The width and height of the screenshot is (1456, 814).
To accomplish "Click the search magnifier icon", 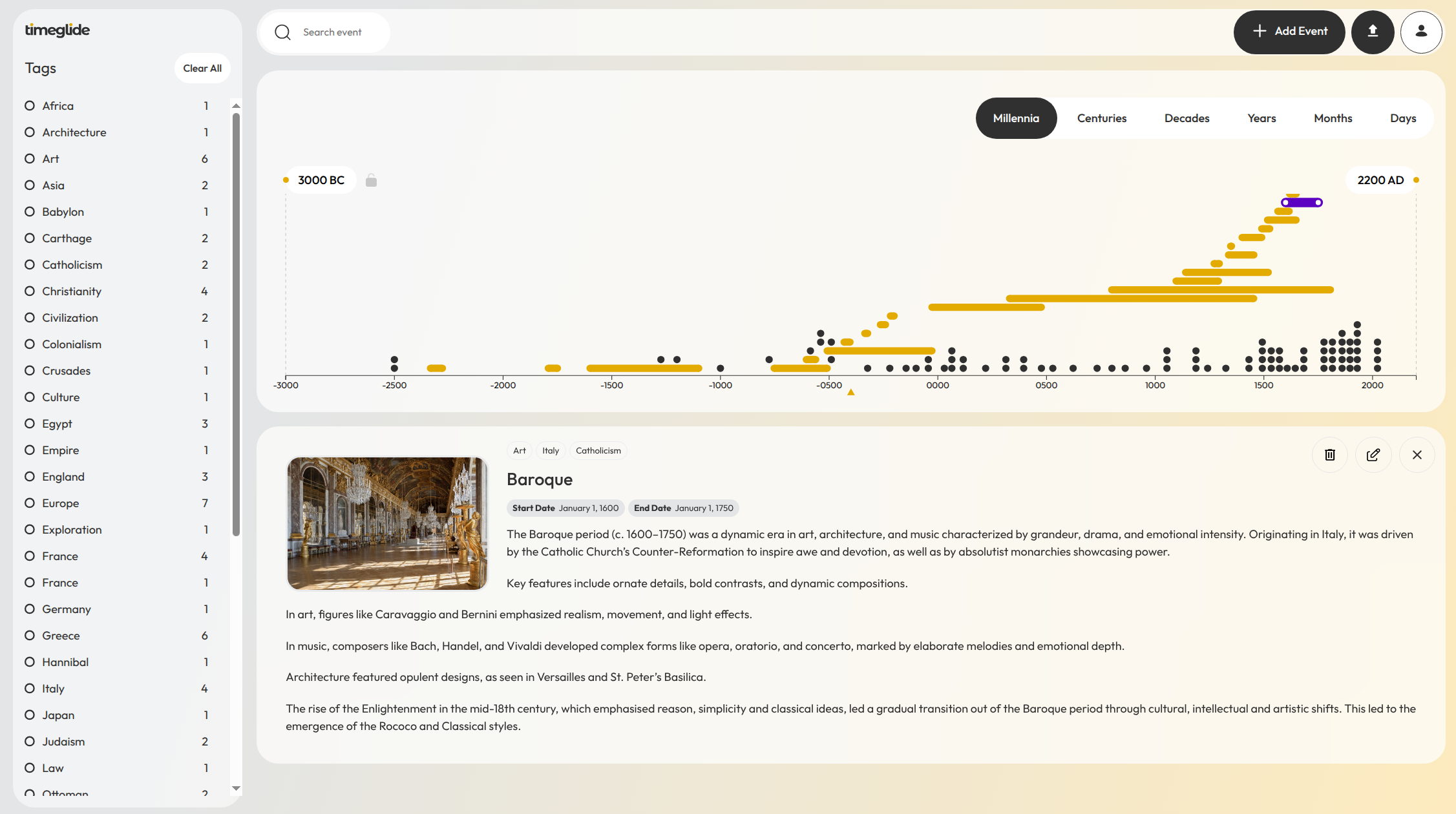I will [x=282, y=32].
